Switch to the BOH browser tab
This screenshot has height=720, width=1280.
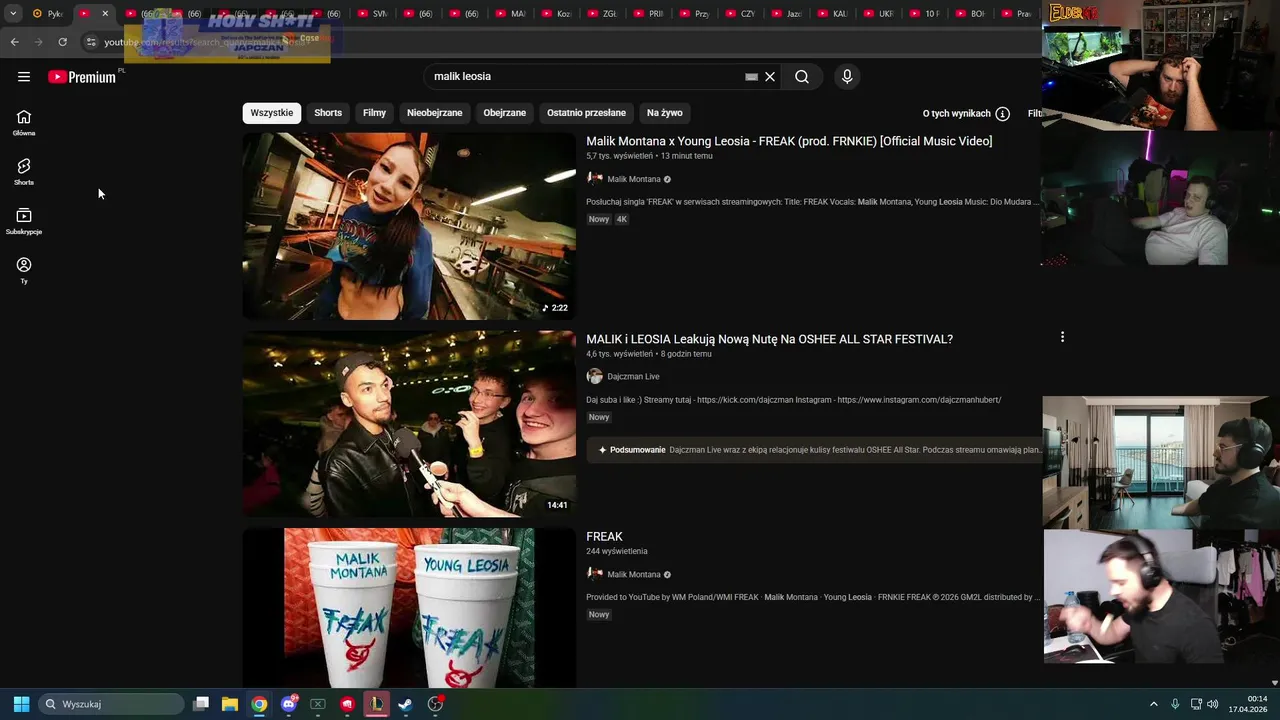[969, 13]
